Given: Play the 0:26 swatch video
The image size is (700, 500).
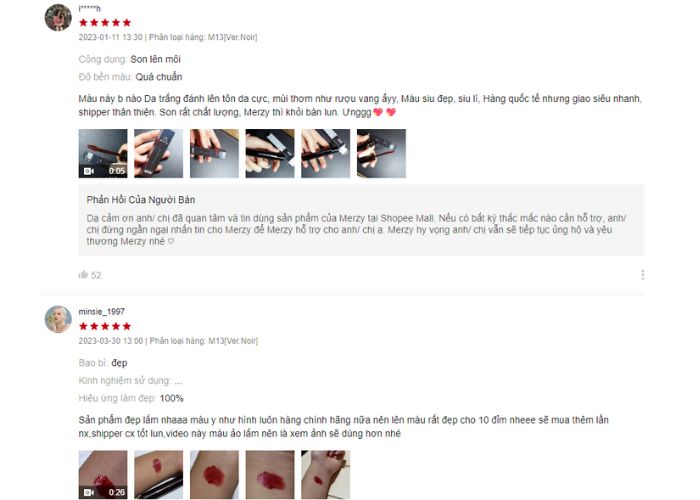Looking at the screenshot, I should tap(103, 475).
